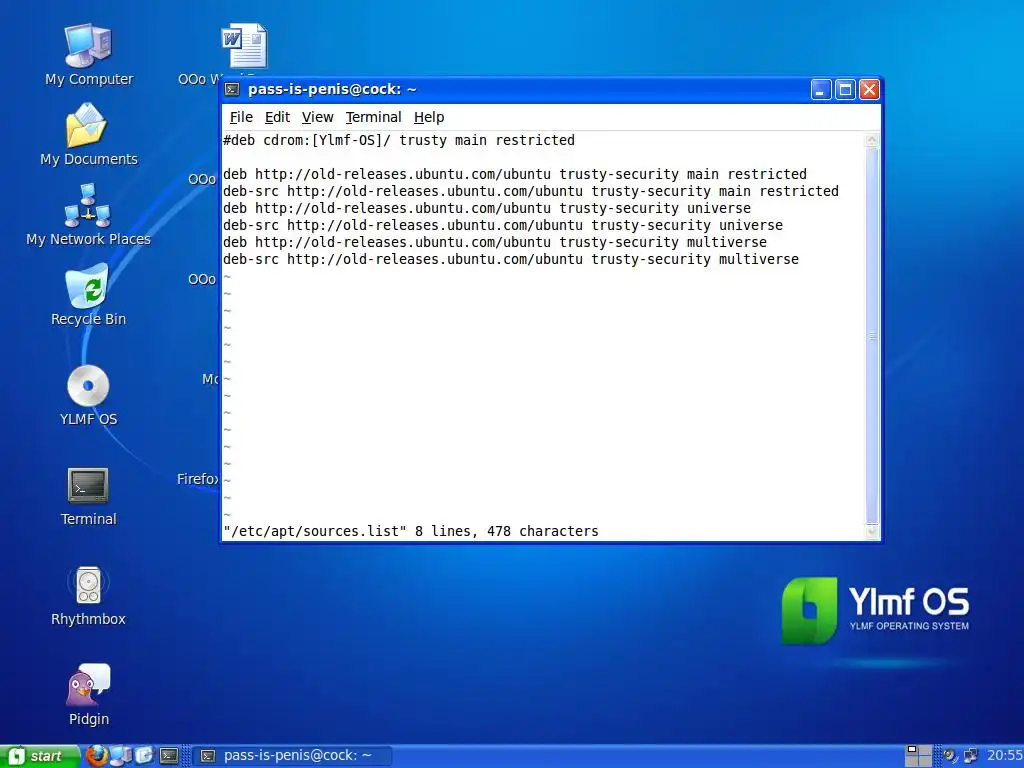Click the 'deb-src' trusty-security main restricted line
1024x768 pixels.
click(x=531, y=191)
